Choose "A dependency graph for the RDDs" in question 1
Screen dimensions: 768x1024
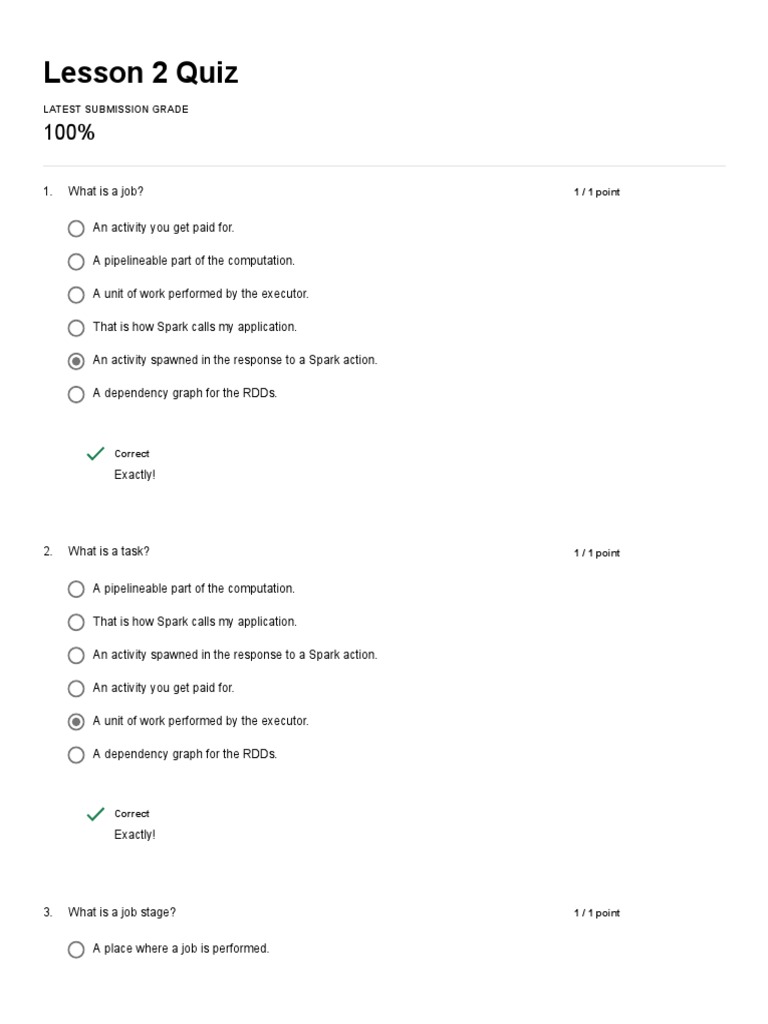click(76, 394)
